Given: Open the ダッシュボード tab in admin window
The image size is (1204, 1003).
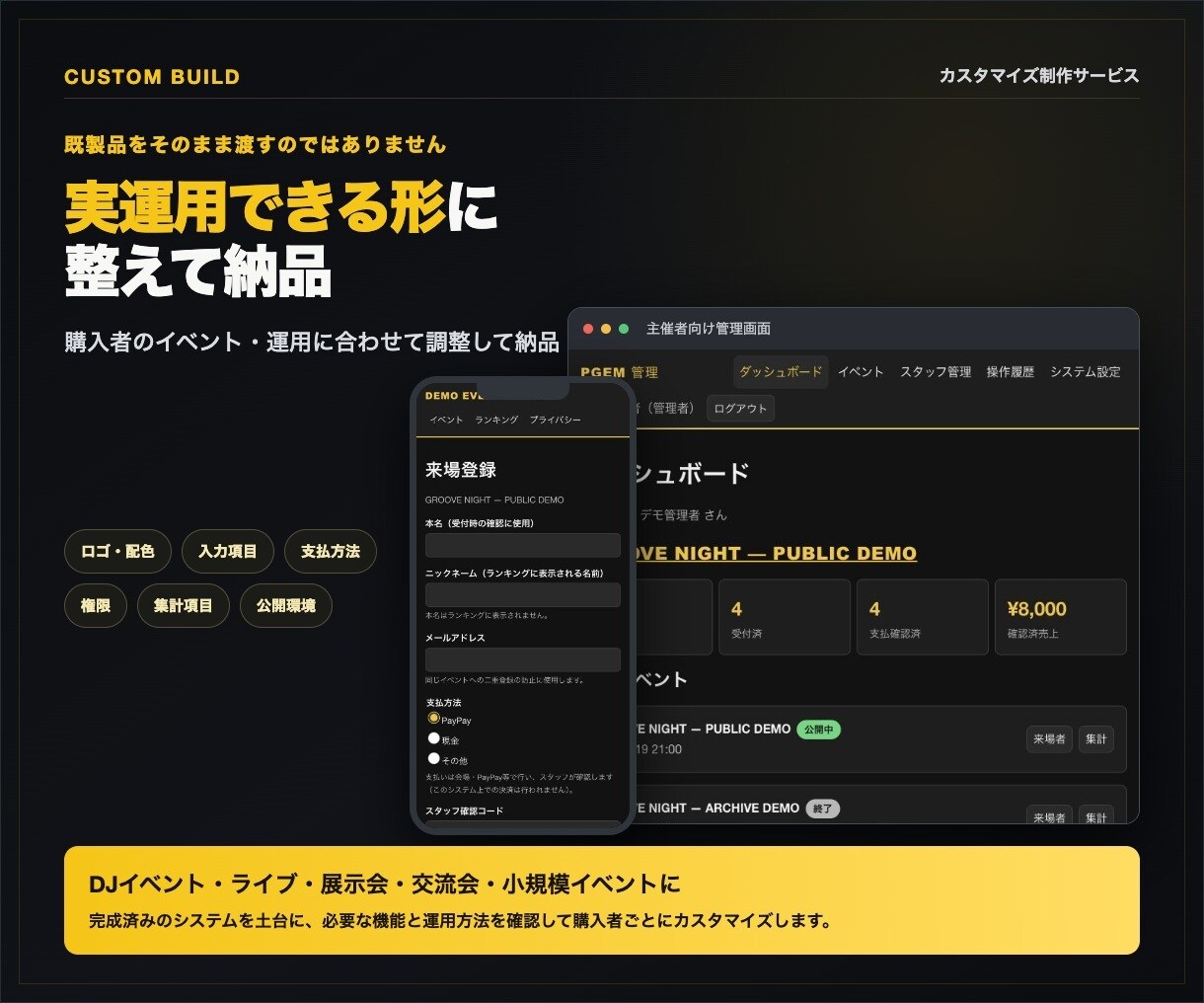Looking at the screenshot, I should pos(781,372).
